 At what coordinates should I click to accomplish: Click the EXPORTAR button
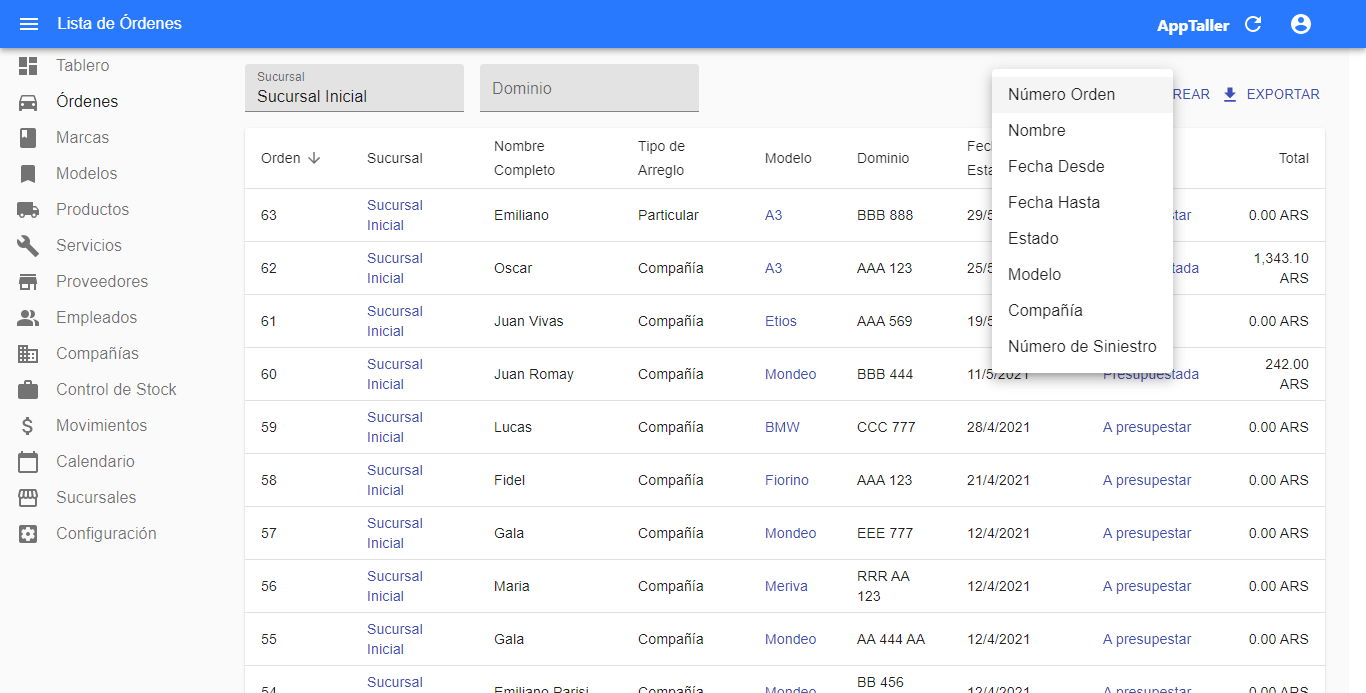(x=1271, y=94)
